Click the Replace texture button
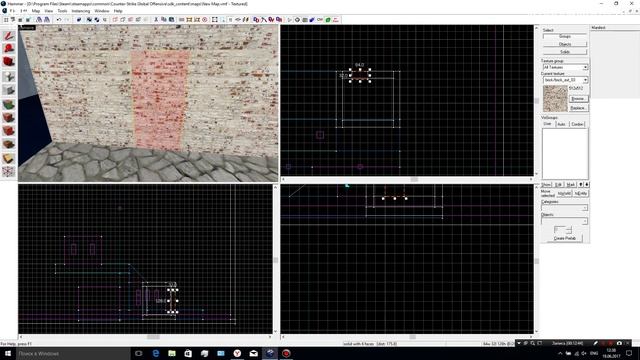640x360 pixels. 578,108
